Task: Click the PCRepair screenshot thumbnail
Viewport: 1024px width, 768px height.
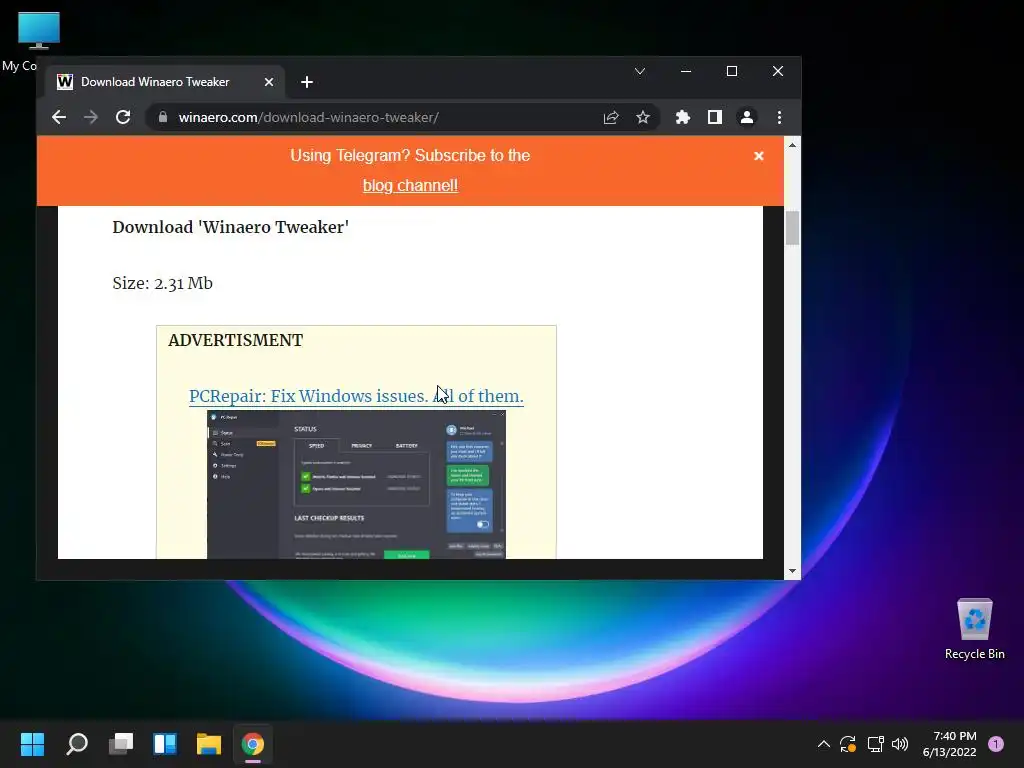Action: (356, 485)
